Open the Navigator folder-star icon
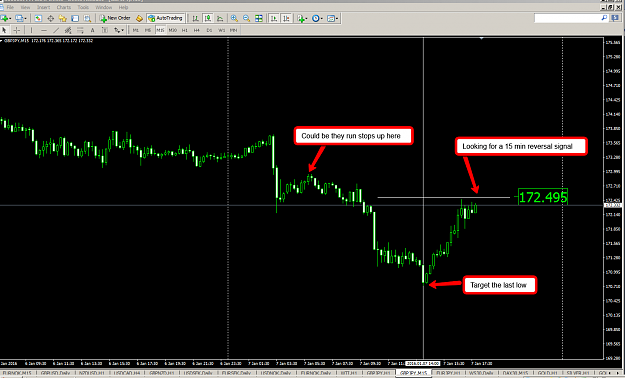Viewport: 625px width, 378px height. 63,18
